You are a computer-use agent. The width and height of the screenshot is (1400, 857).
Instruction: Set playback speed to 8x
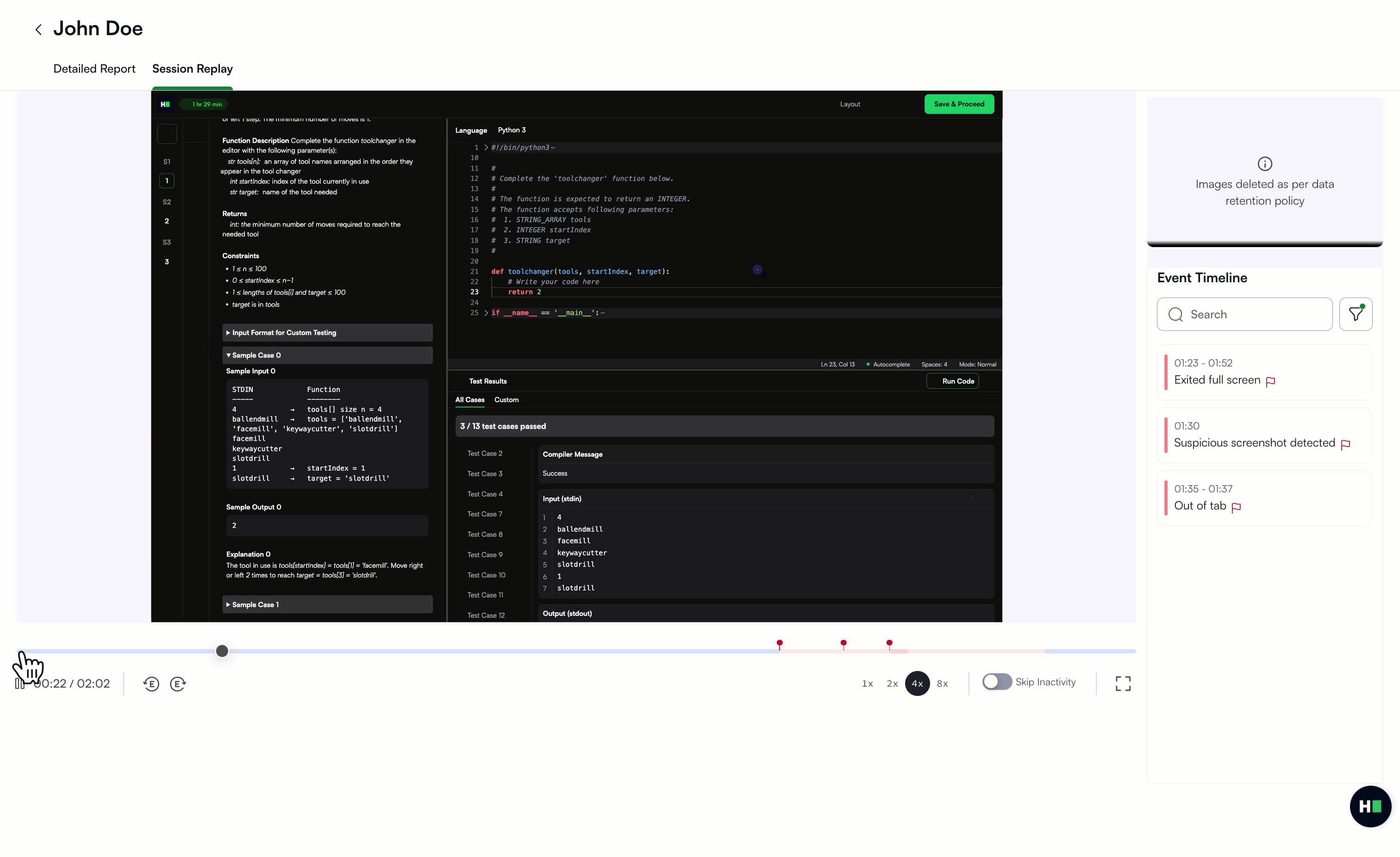click(942, 684)
